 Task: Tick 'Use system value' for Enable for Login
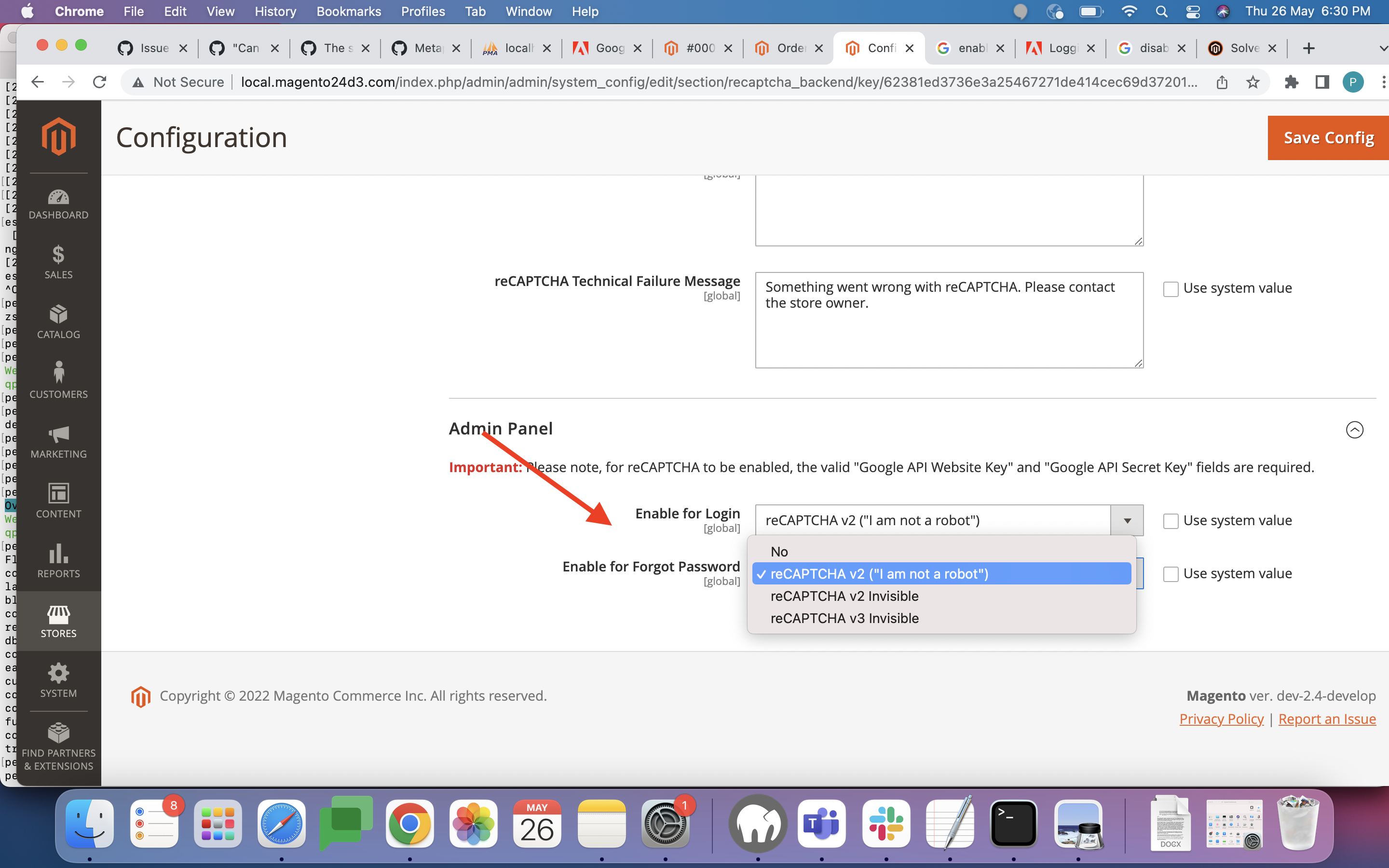[1171, 521]
